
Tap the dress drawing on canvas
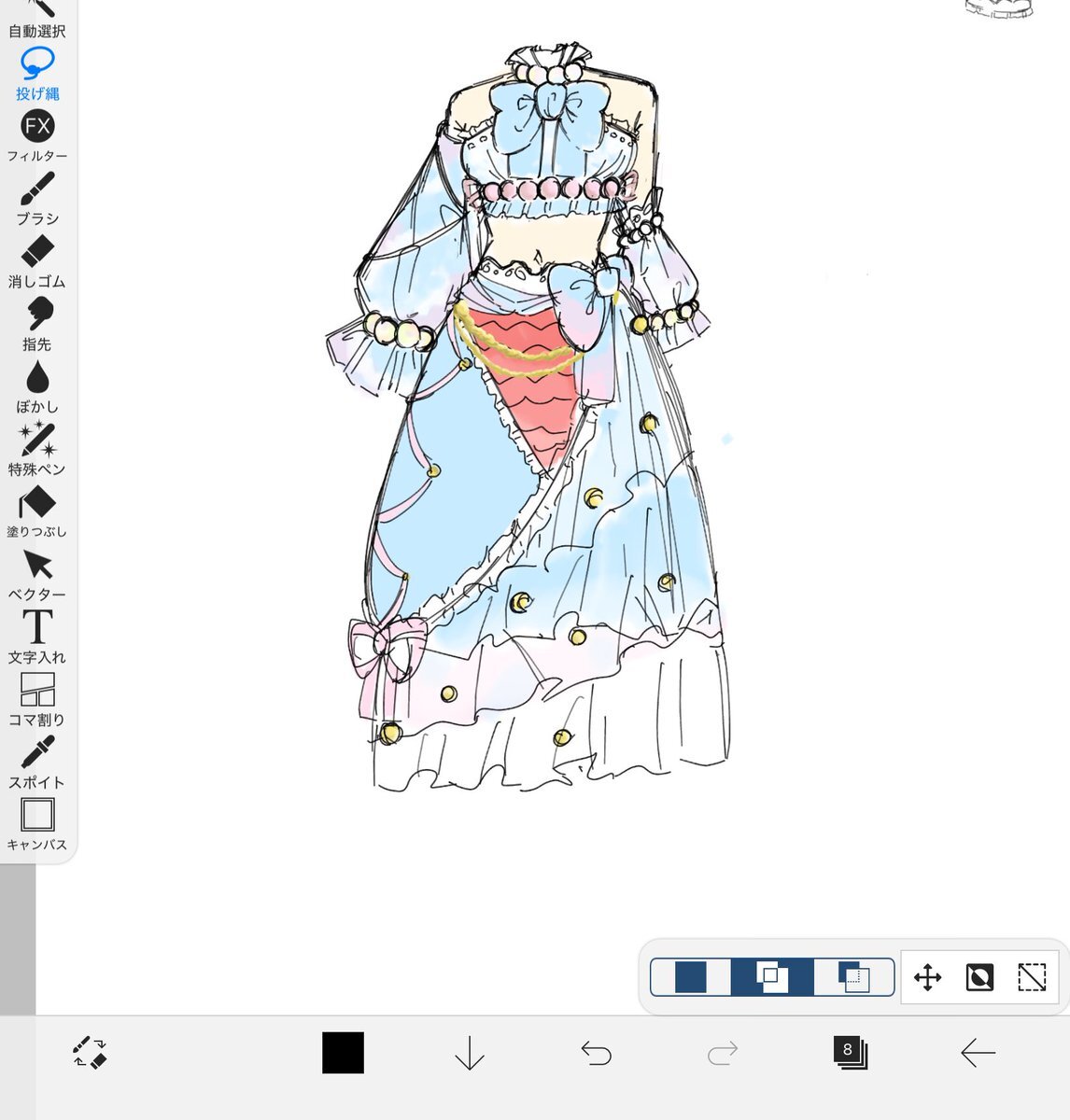point(528,415)
